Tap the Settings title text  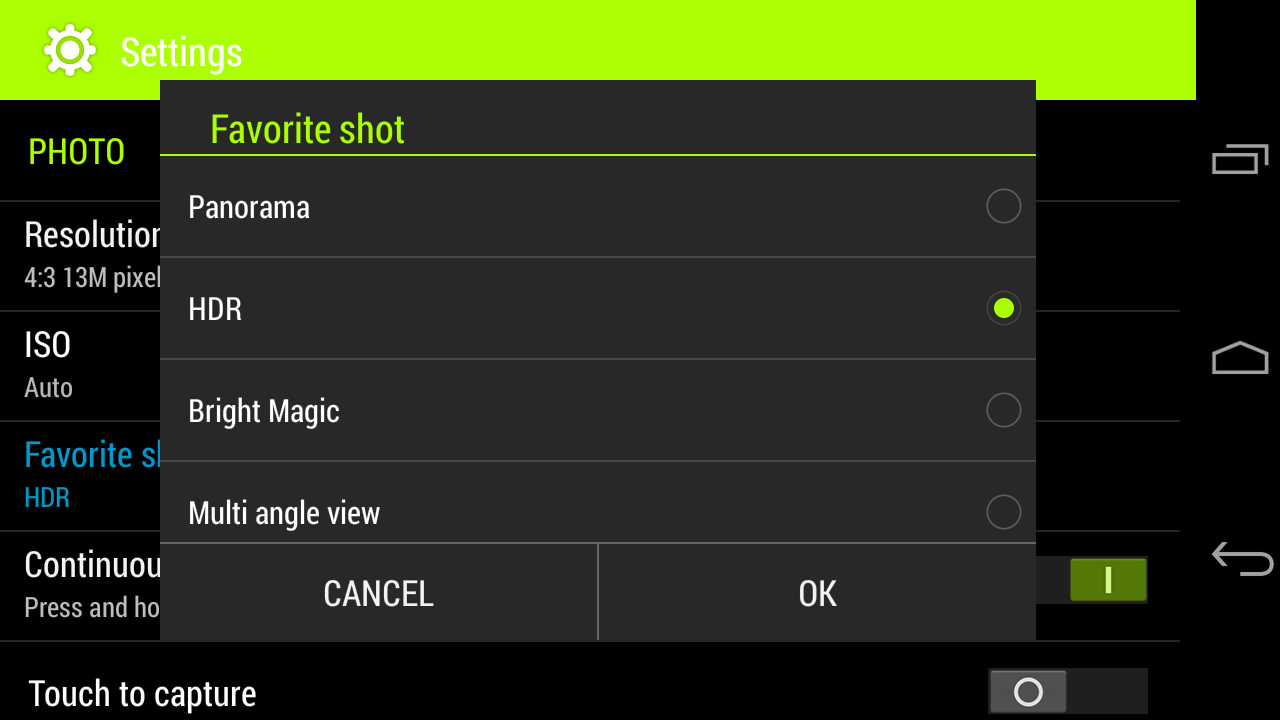pos(181,52)
